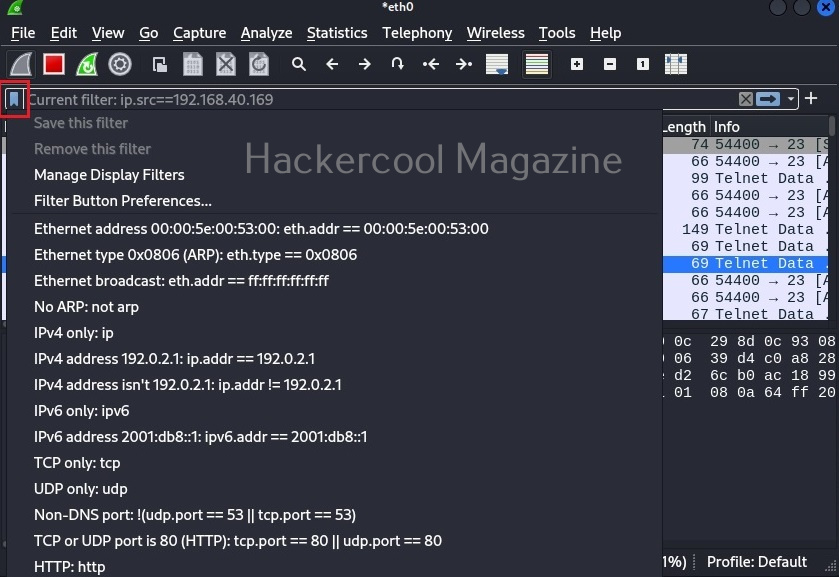Screen dimensions: 839x577
Task: Restart the current capture with the green fin
Action: click(87, 65)
